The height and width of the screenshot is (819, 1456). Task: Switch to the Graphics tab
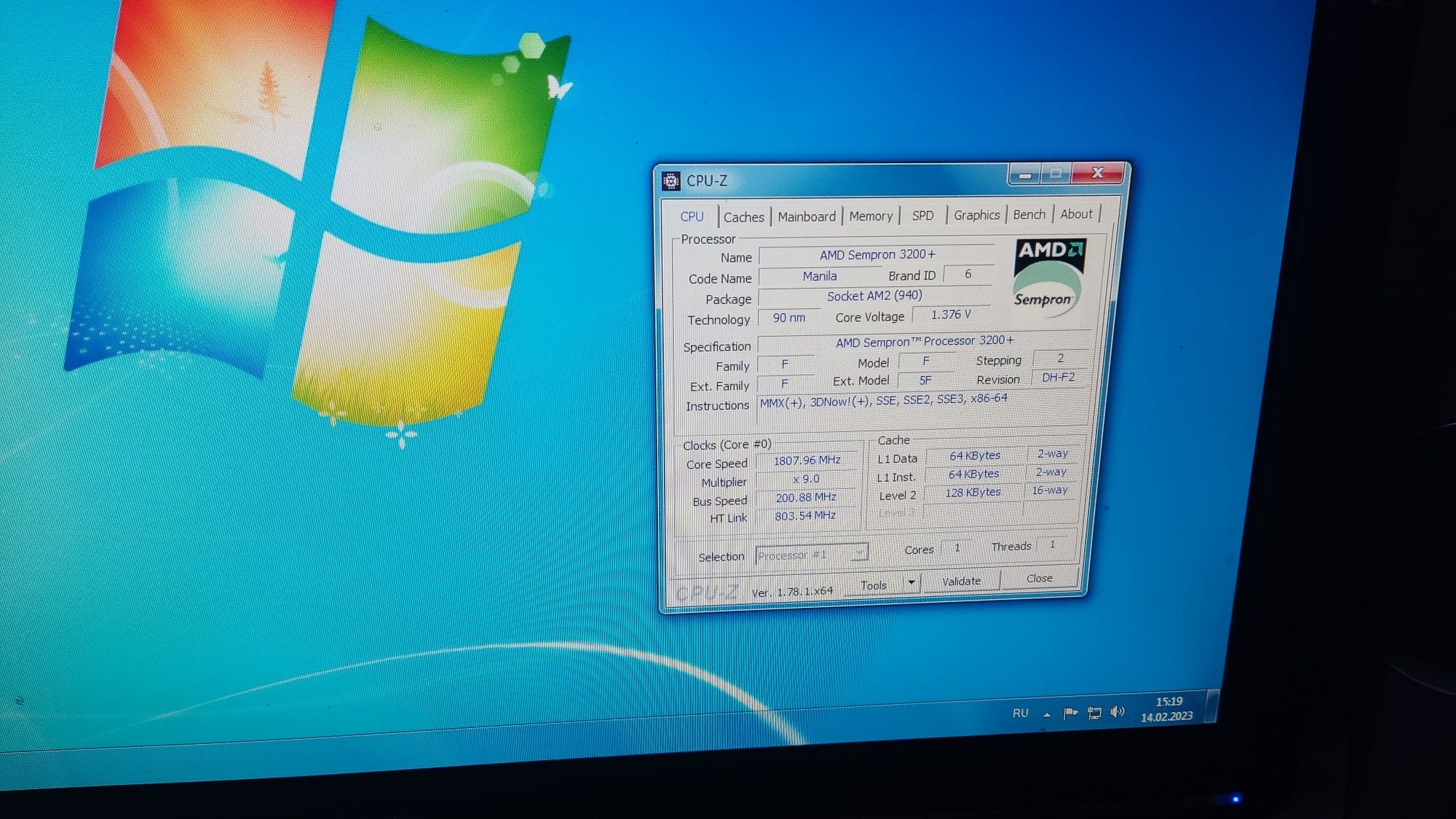click(976, 215)
